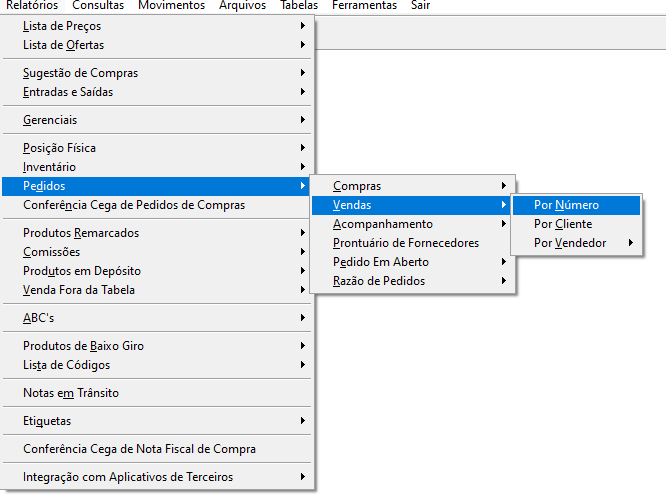666x502 pixels.
Task: Open the Ferramentas menu
Action: (364, 6)
